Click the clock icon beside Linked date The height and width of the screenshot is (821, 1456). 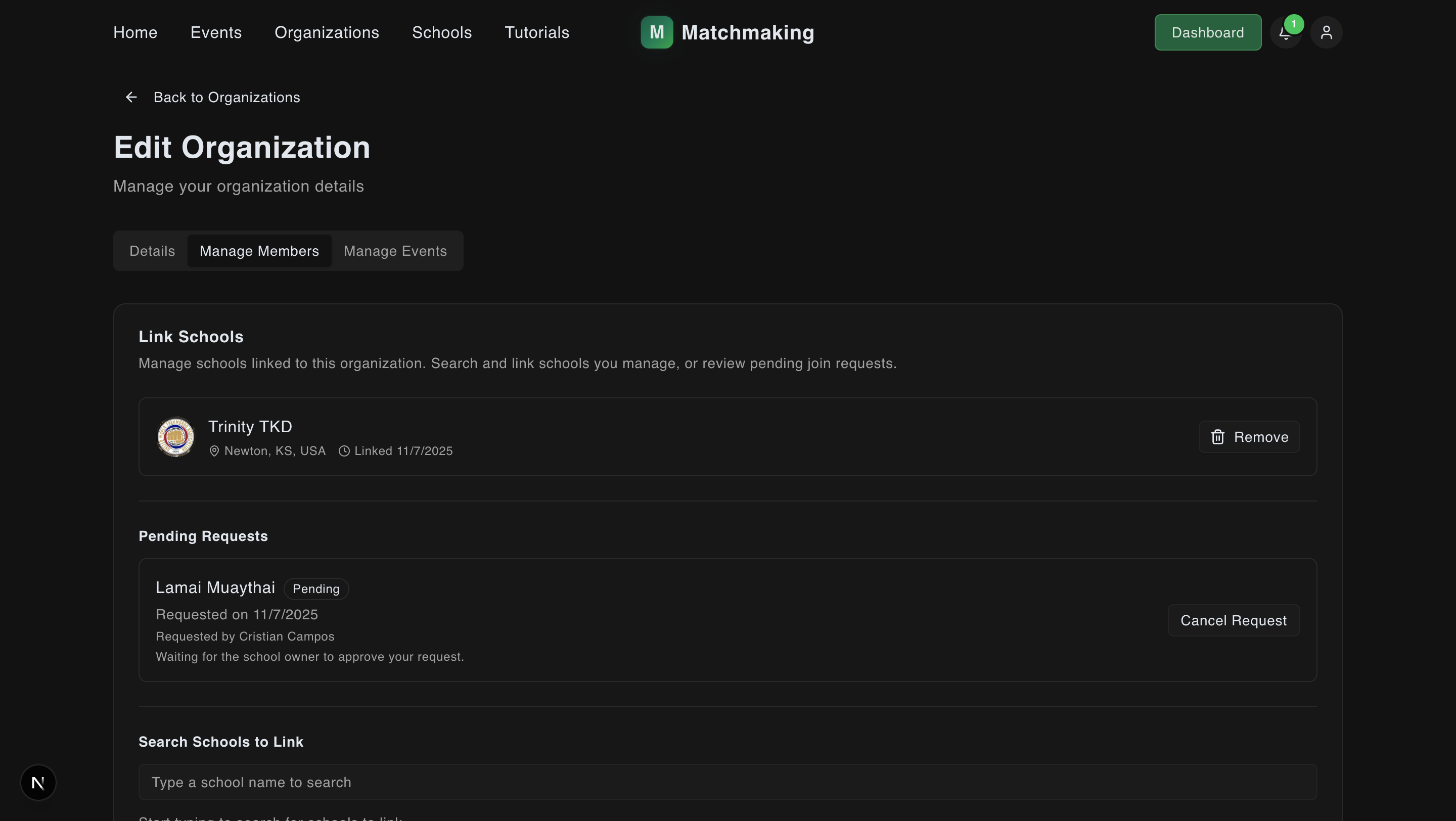pyautogui.click(x=344, y=451)
